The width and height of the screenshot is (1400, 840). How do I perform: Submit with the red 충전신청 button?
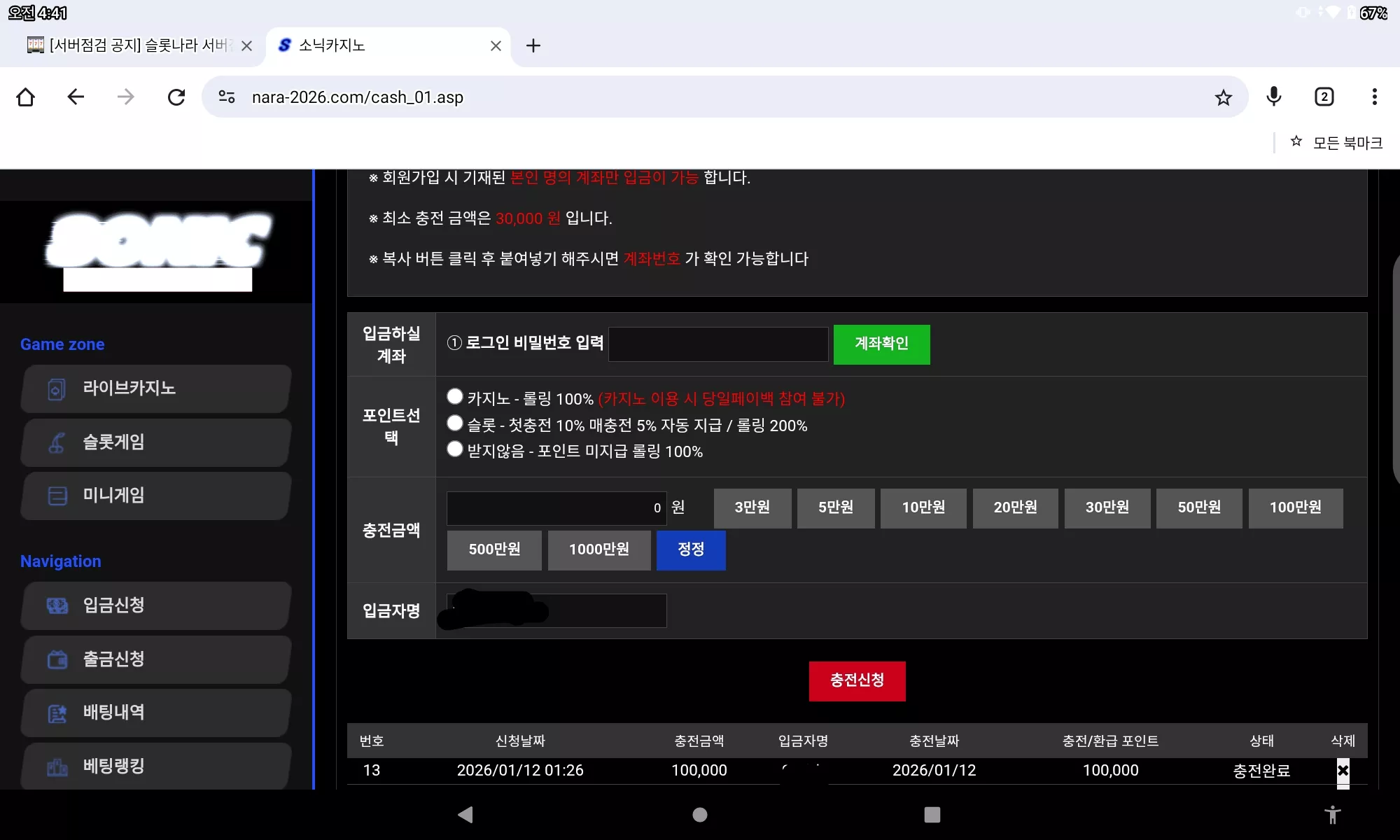857,680
